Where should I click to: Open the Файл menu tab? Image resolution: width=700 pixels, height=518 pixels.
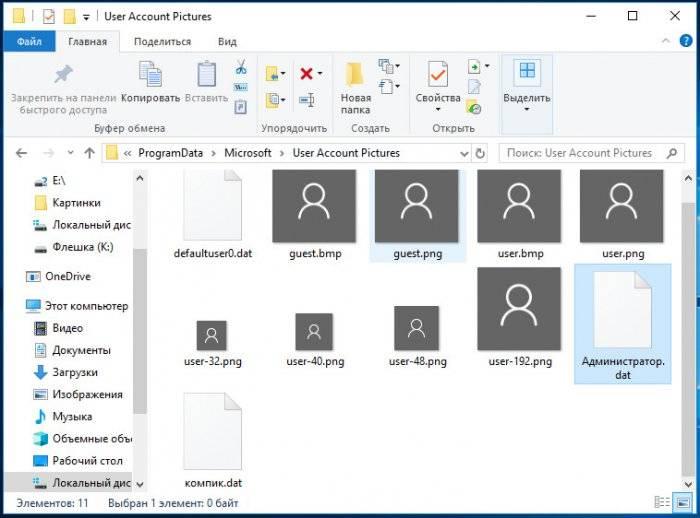[29, 42]
